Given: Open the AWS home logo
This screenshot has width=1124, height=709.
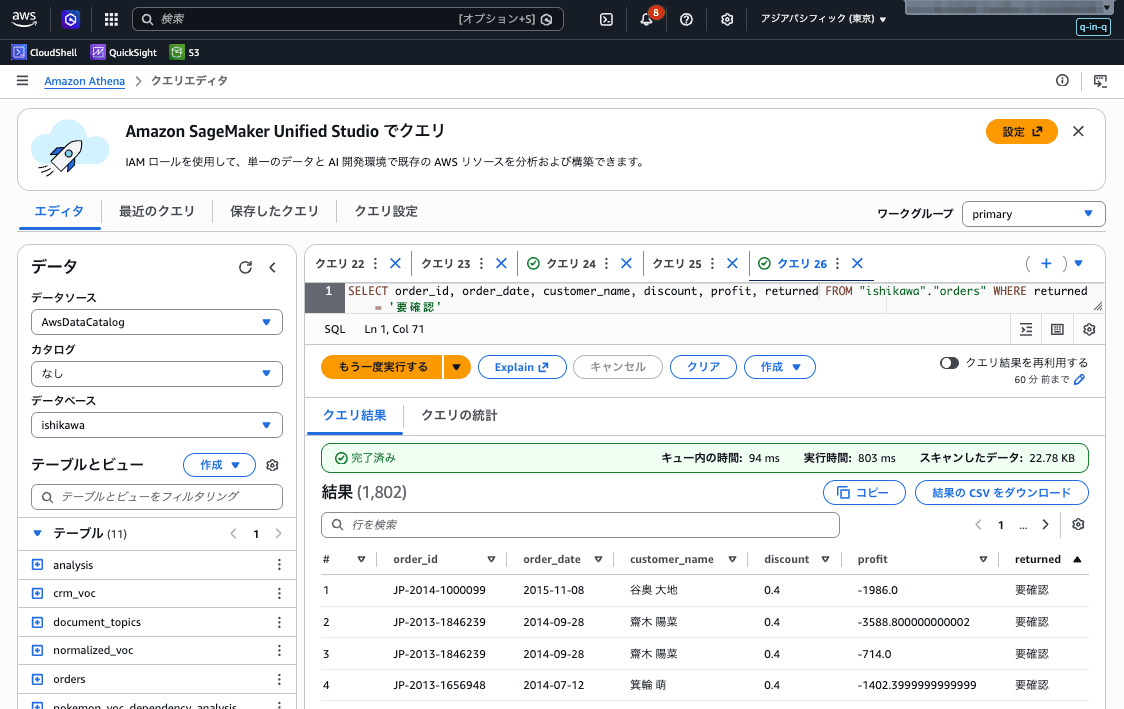Looking at the screenshot, I should 24,19.
